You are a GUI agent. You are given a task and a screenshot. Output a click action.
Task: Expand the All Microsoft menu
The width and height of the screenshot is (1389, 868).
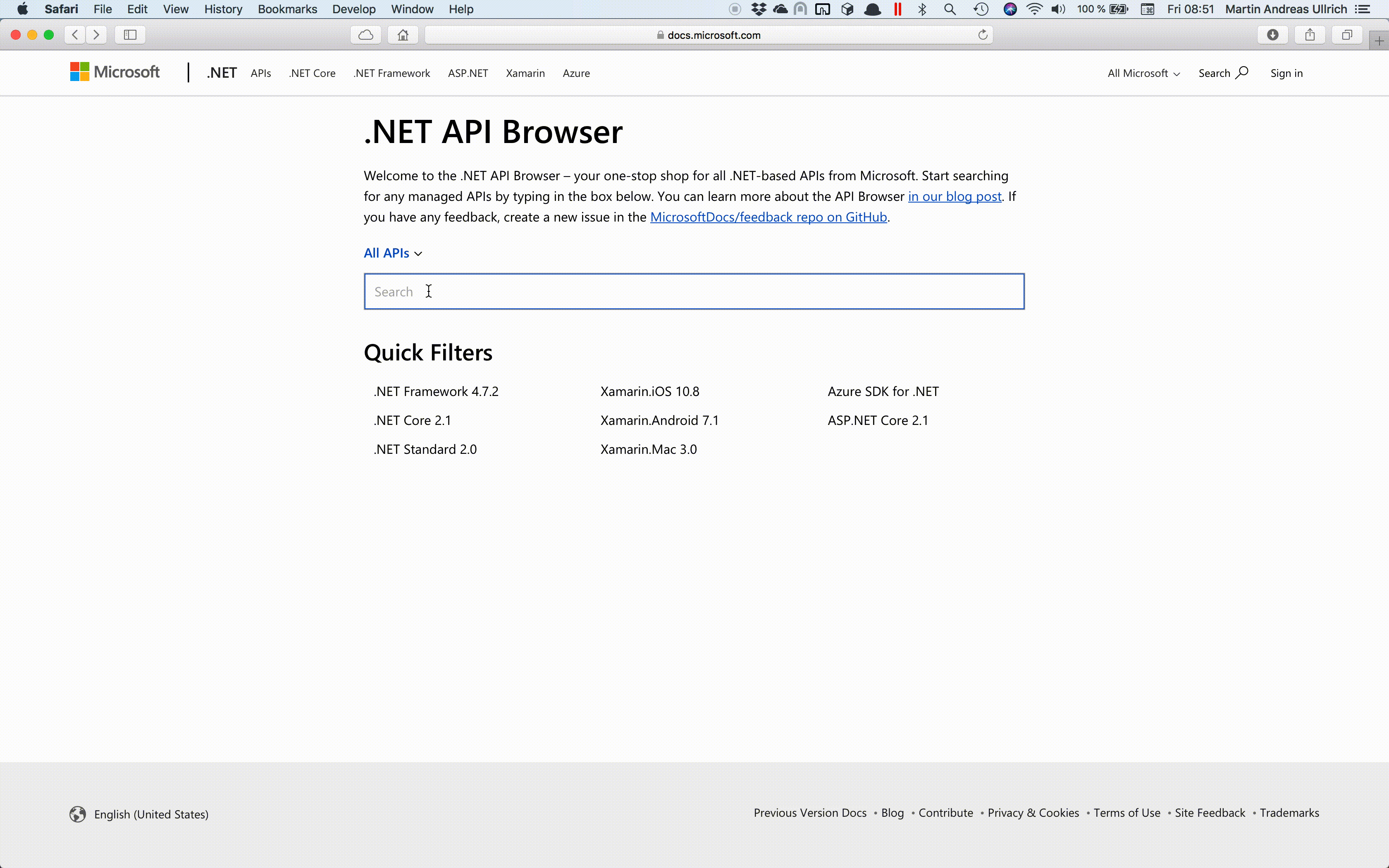tap(1143, 74)
